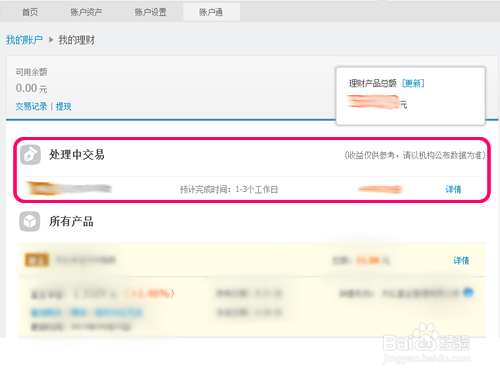Click the blue info icon in product row
Screen dimensions: 500x376
[468, 292]
